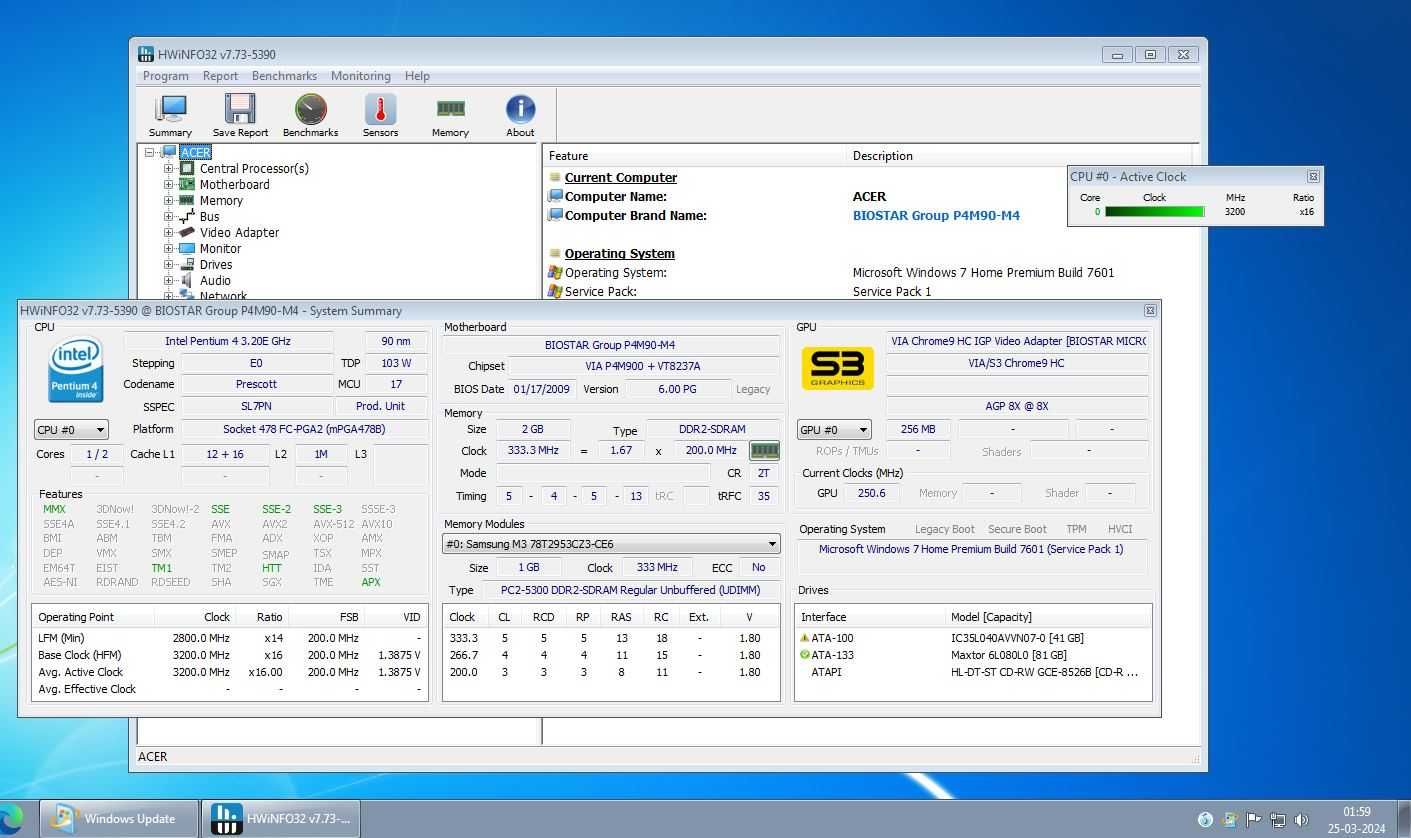Click the warning icon next to ATA-100
Viewport: 1411px width, 838px height.
[x=805, y=638]
